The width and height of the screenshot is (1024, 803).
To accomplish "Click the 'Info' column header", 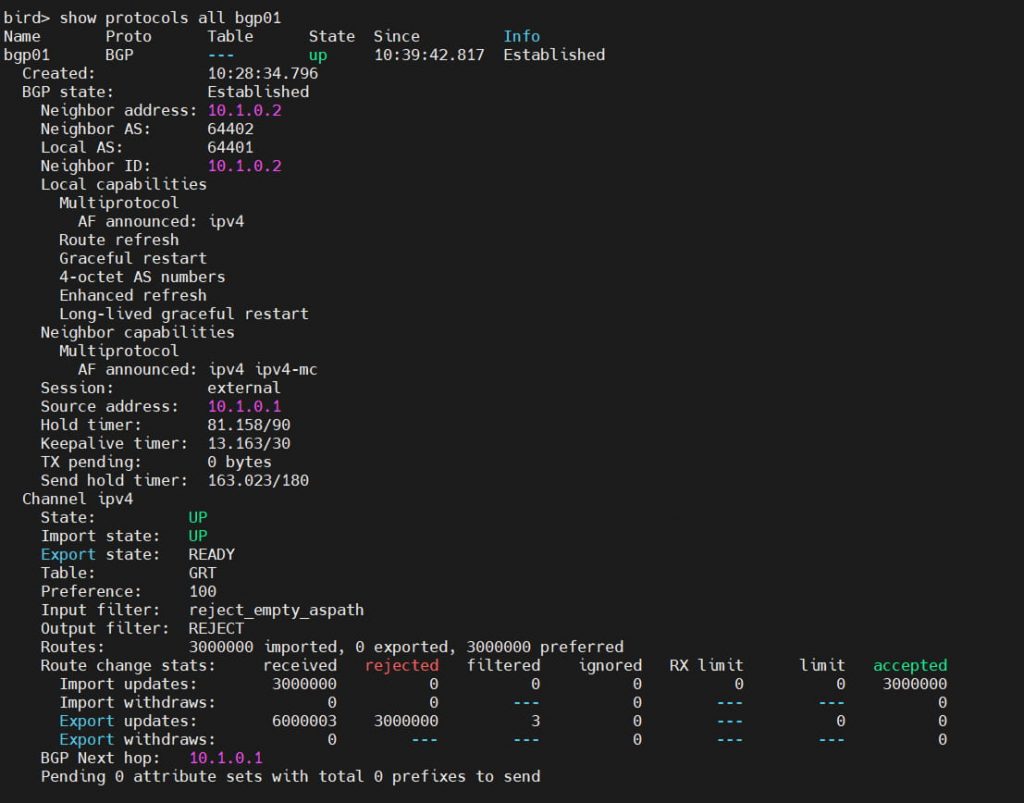I will pos(521,36).
